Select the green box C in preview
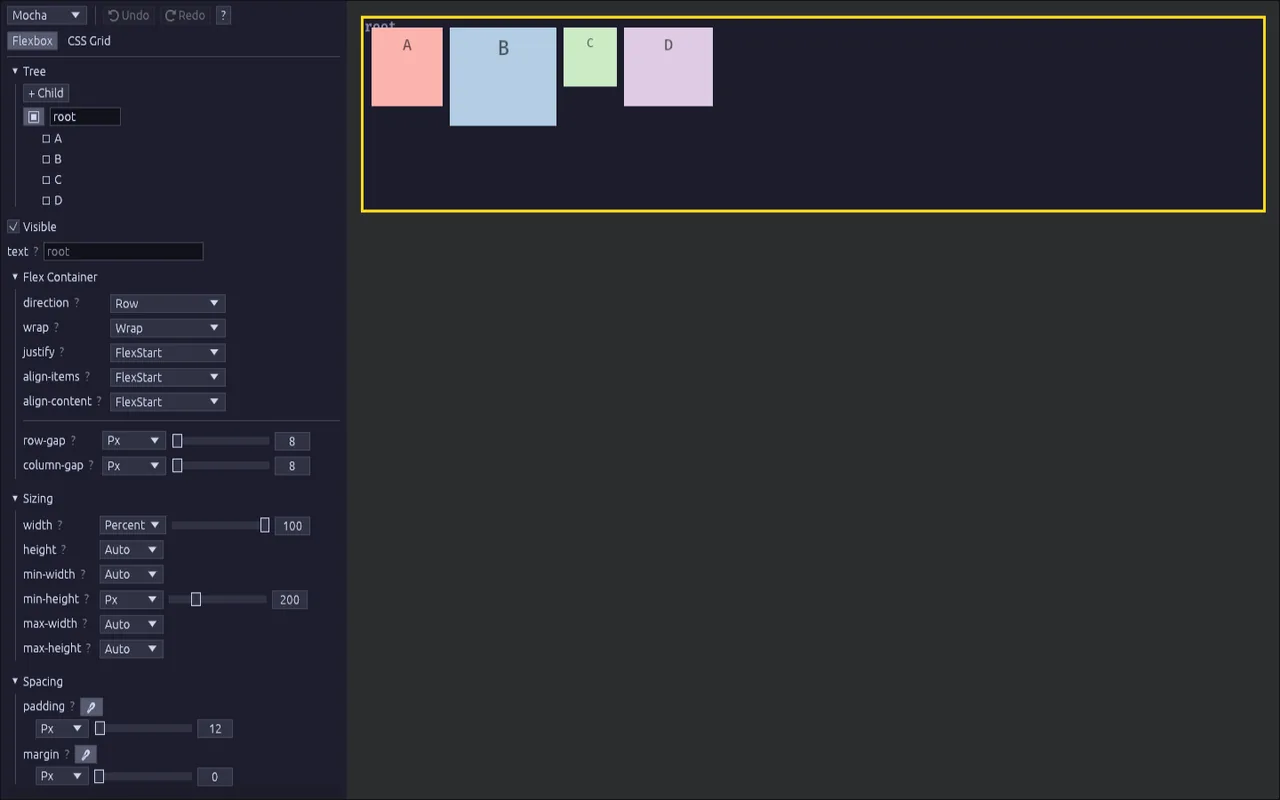Screen dimensions: 1280x800 click(590, 57)
